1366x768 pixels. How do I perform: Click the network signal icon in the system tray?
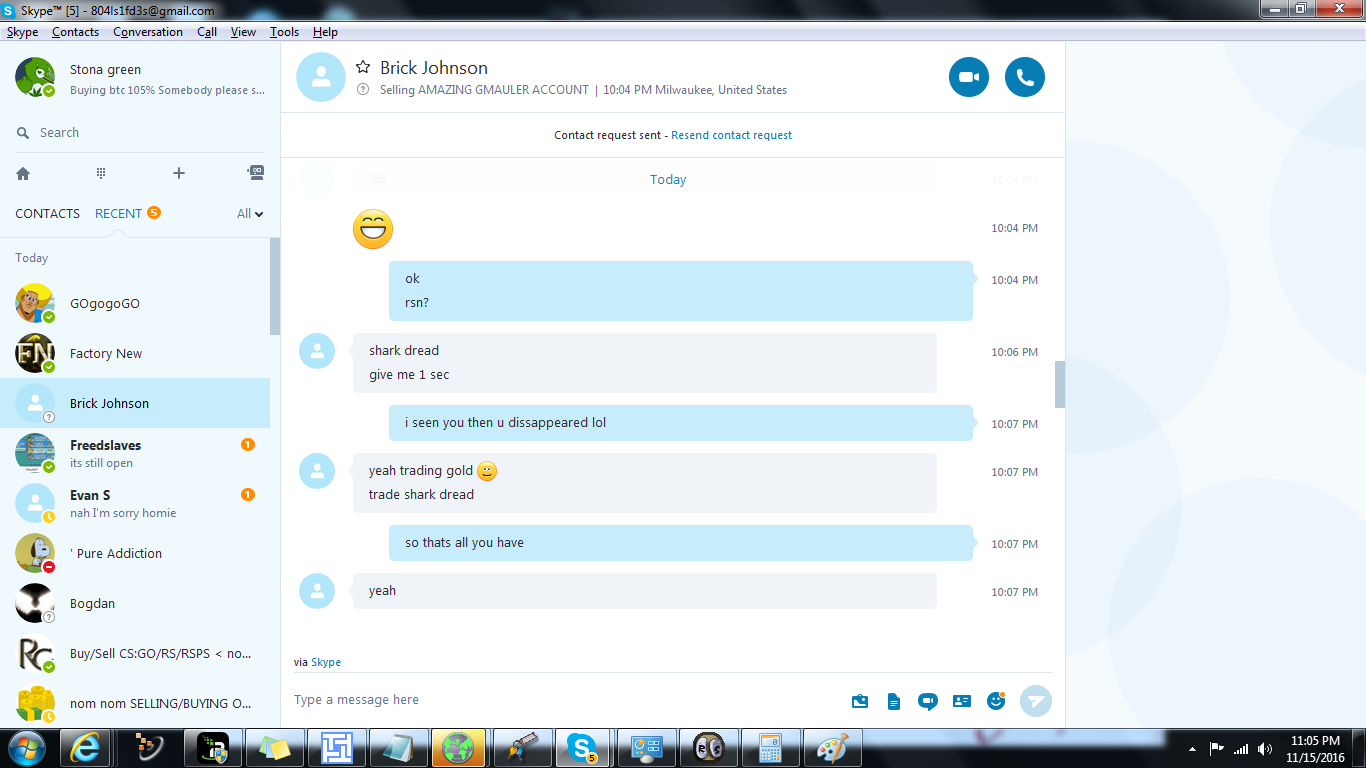[x=1241, y=748]
